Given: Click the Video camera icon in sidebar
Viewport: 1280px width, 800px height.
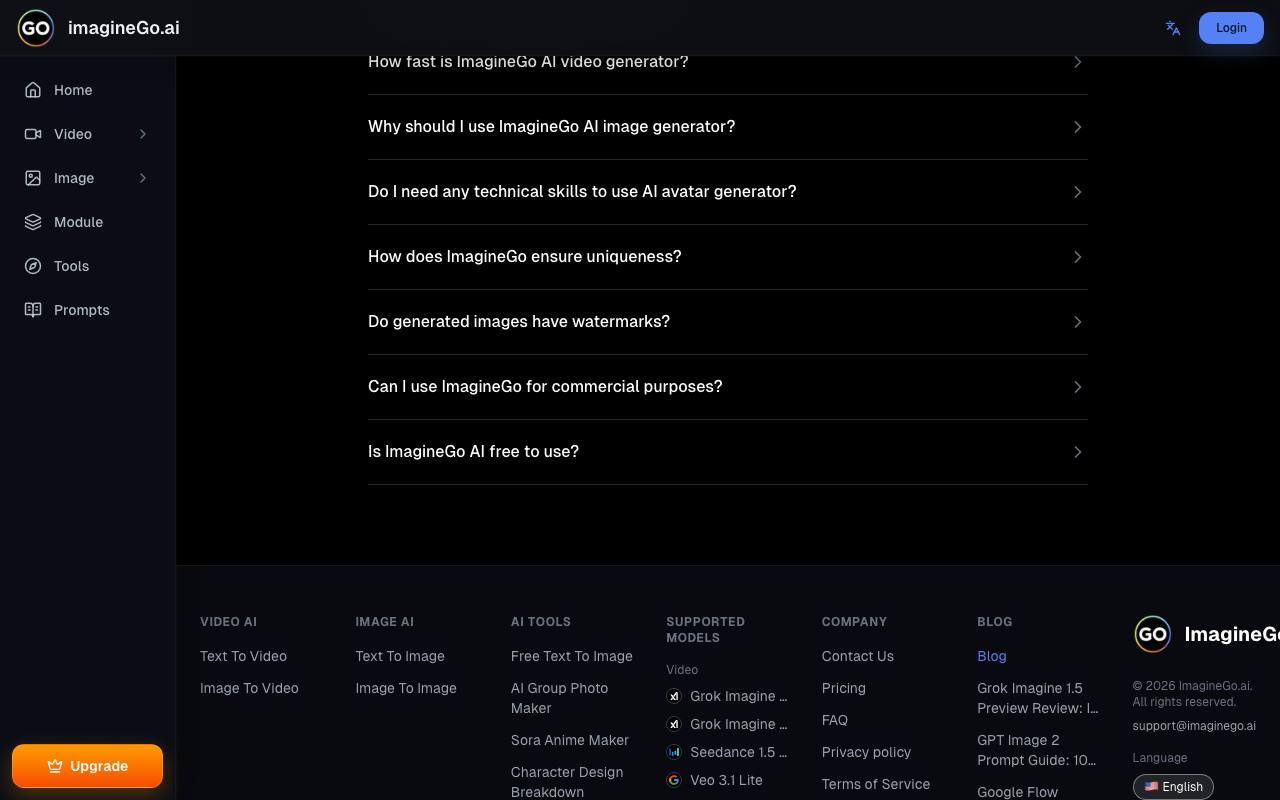Looking at the screenshot, I should 33,134.
